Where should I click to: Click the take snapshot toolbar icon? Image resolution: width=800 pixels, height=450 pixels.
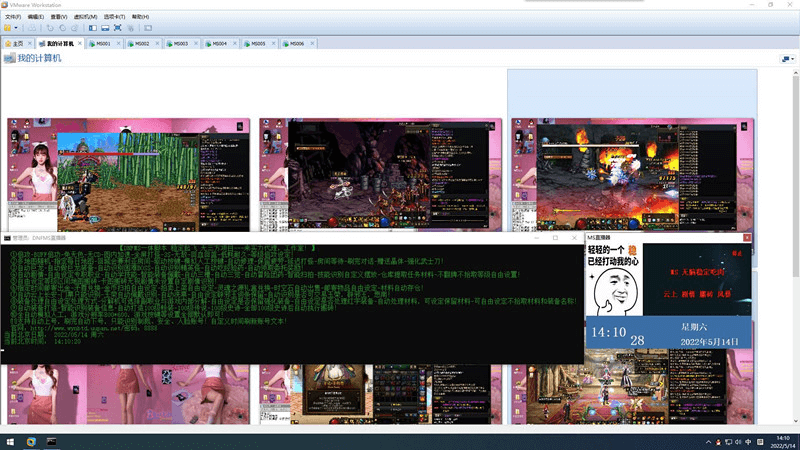pos(50,28)
